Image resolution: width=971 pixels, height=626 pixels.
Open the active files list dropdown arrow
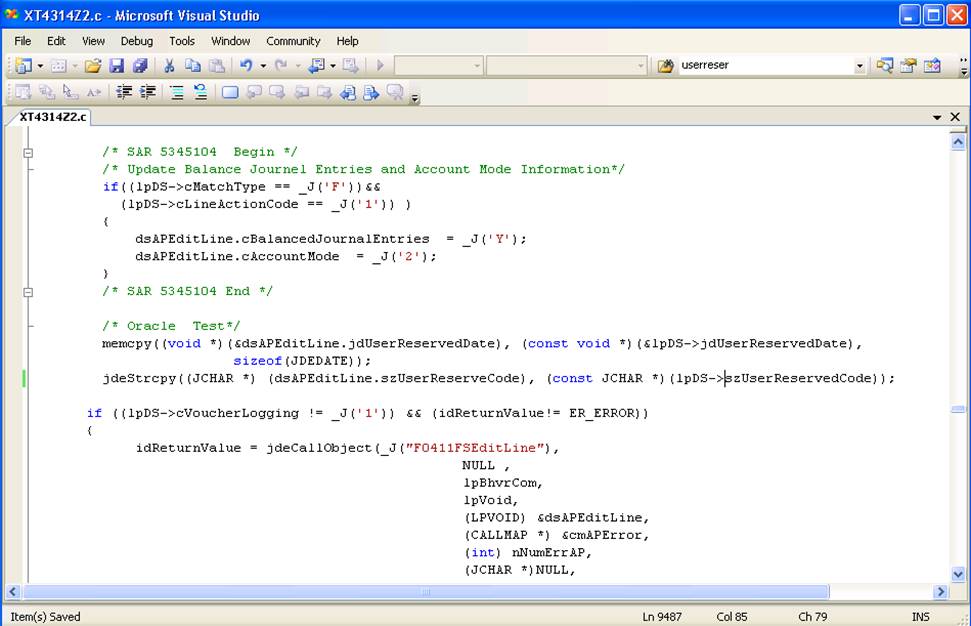(x=937, y=117)
